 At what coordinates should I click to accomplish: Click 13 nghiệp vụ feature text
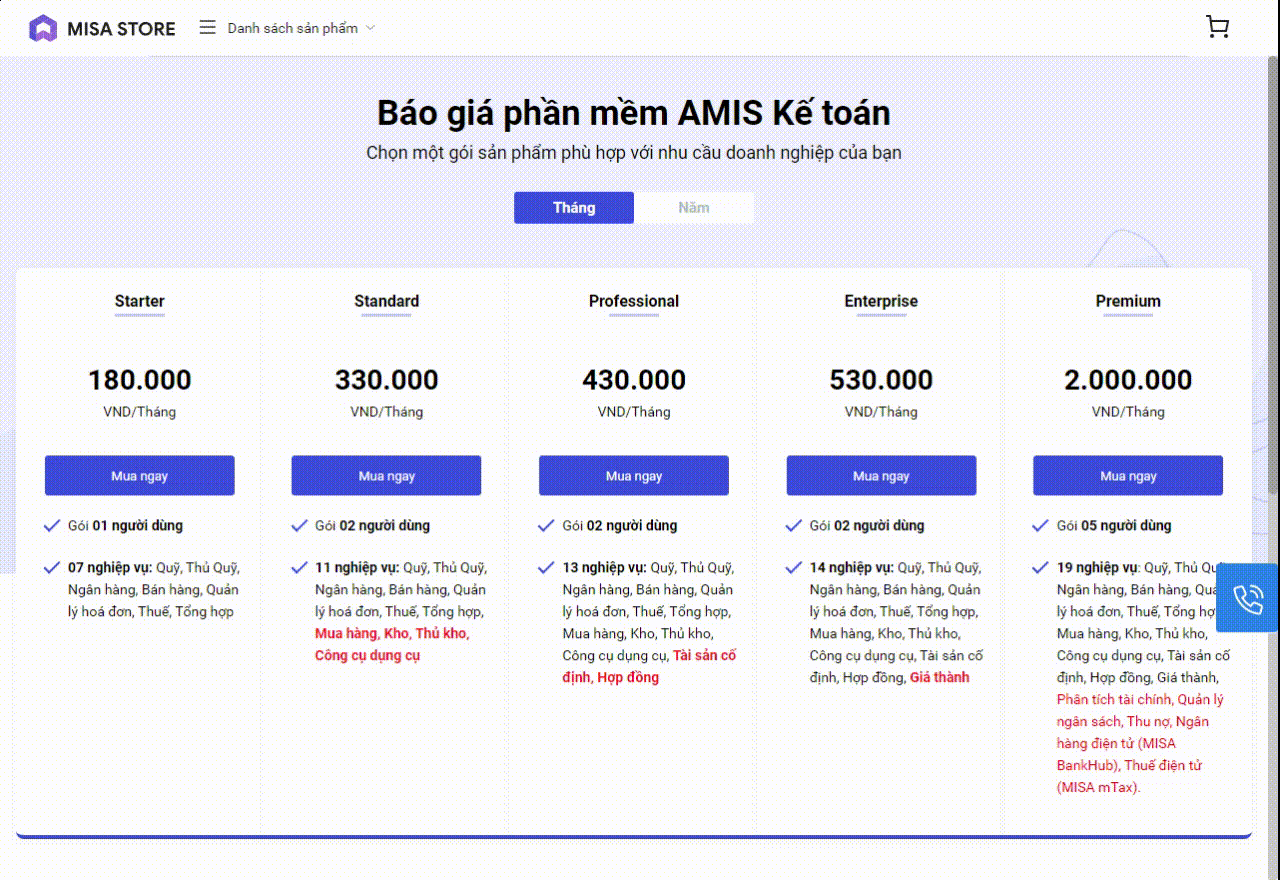(649, 623)
